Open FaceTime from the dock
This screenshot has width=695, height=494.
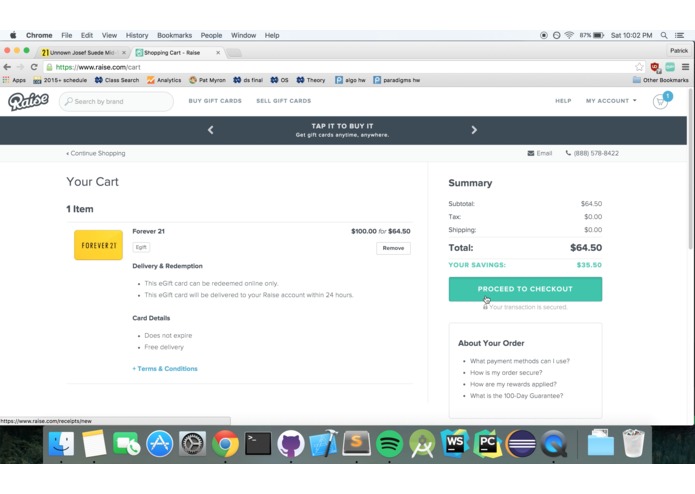coord(127,443)
